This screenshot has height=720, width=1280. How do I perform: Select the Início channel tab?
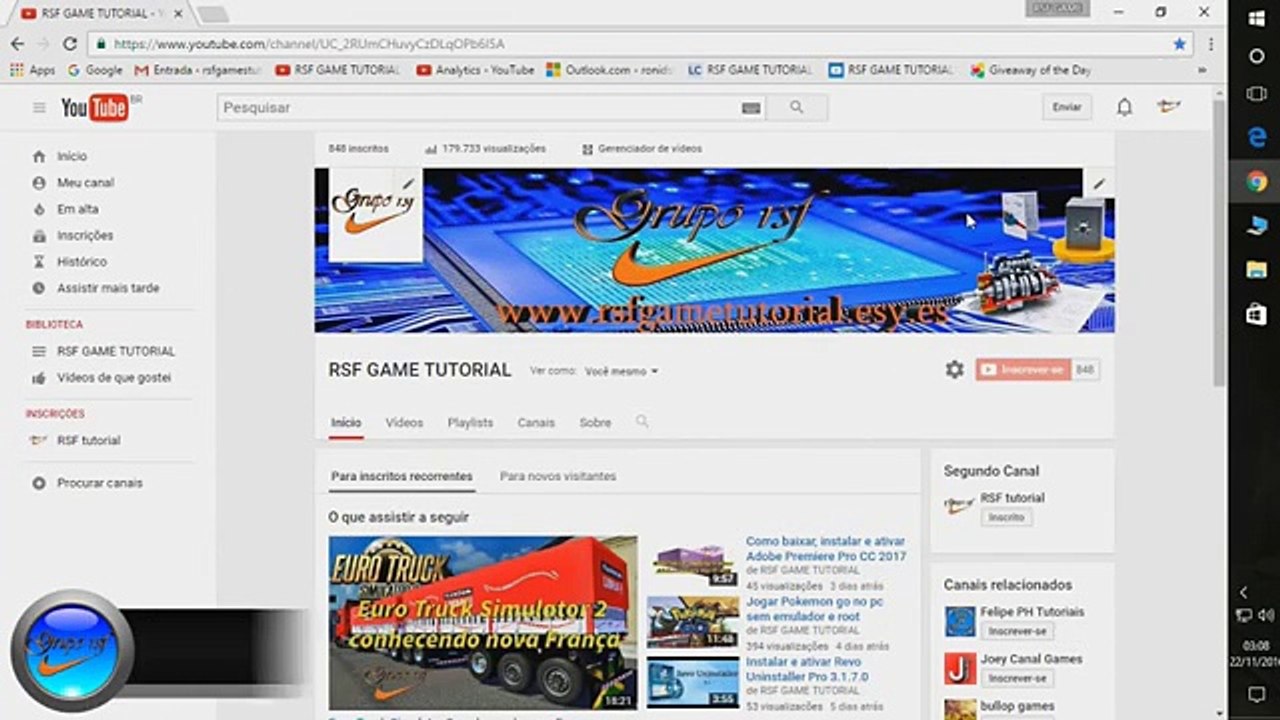coord(346,423)
